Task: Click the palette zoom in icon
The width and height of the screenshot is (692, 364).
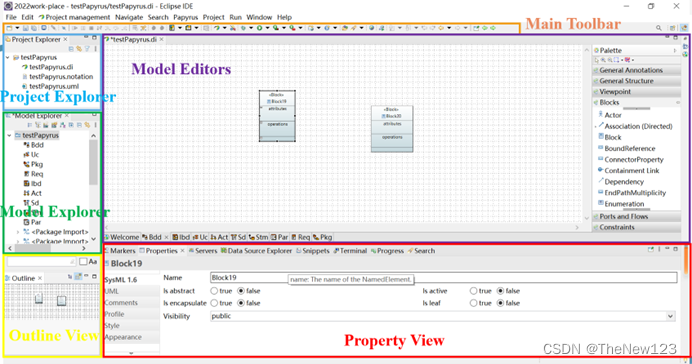Action: tap(603, 60)
